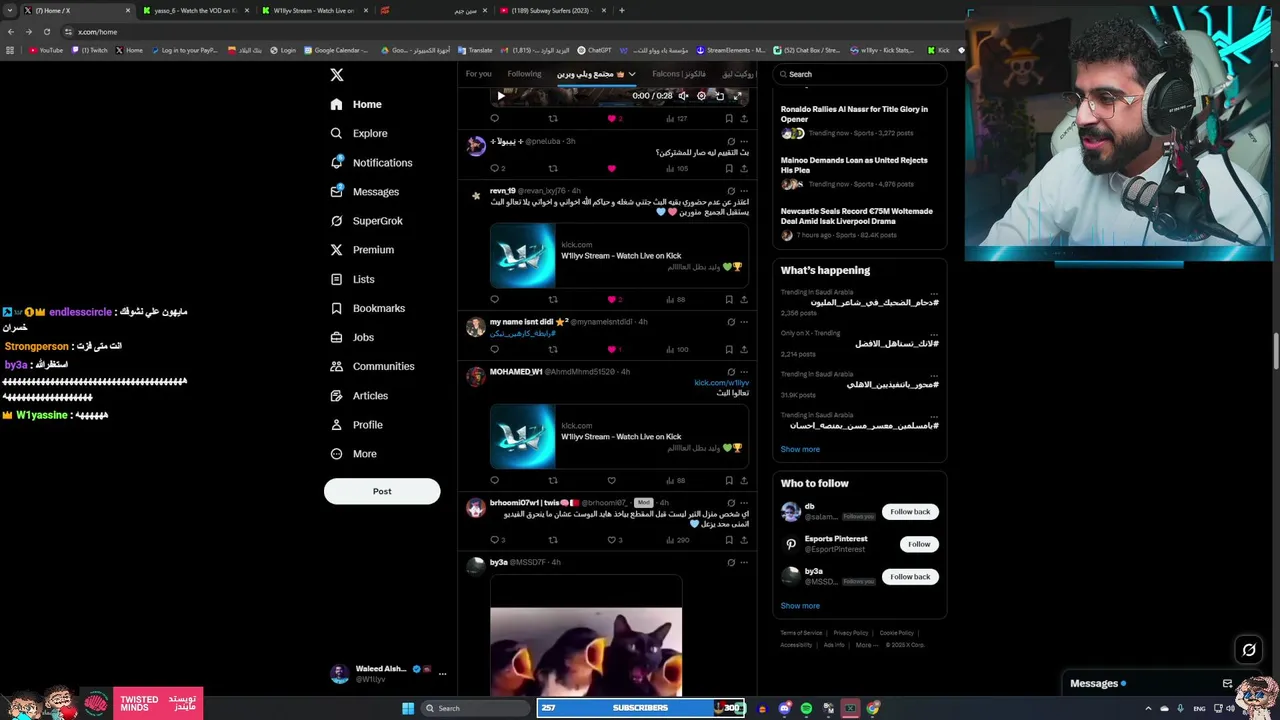
Task: Follow back by3a account
Action: coord(910,577)
